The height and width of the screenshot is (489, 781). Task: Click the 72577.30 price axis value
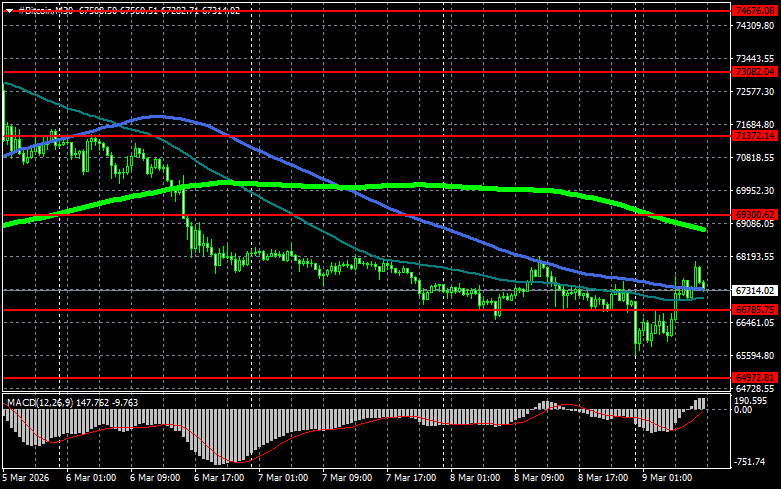pos(755,92)
